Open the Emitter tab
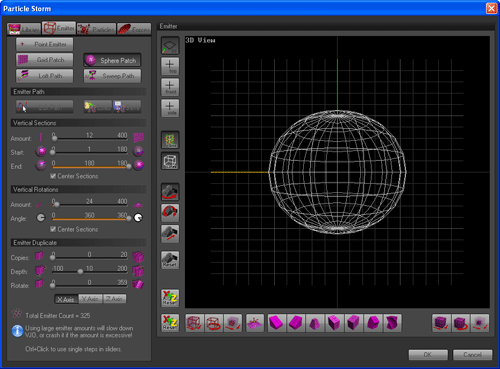Viewport: 500px width, 369px height. 59,28
